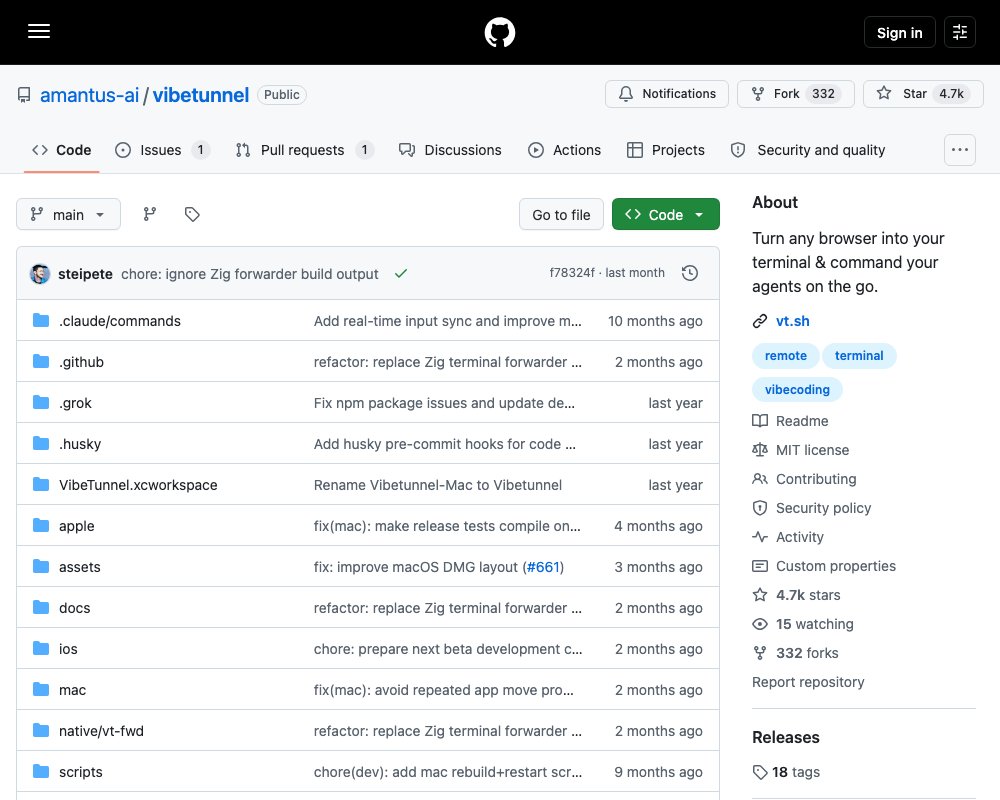Open the Projects tab
Image resolution: width=1000 pixels, height=800 pixels.
[665, 150]
